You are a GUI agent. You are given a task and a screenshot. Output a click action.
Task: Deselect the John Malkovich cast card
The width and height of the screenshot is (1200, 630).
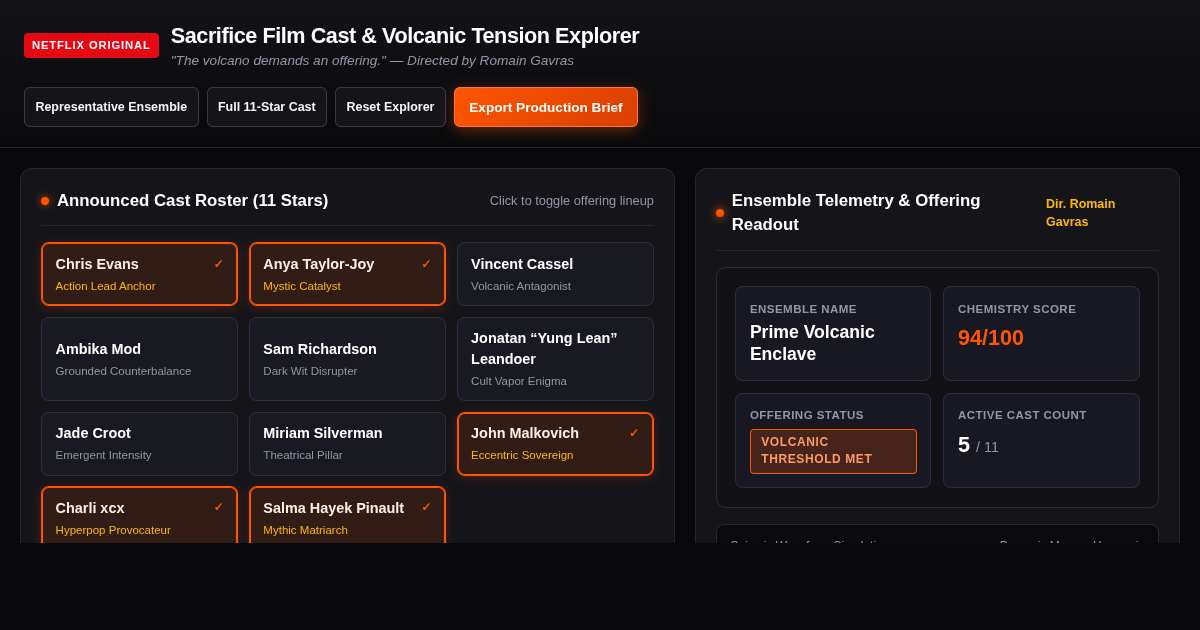click(x=555, y=444)
